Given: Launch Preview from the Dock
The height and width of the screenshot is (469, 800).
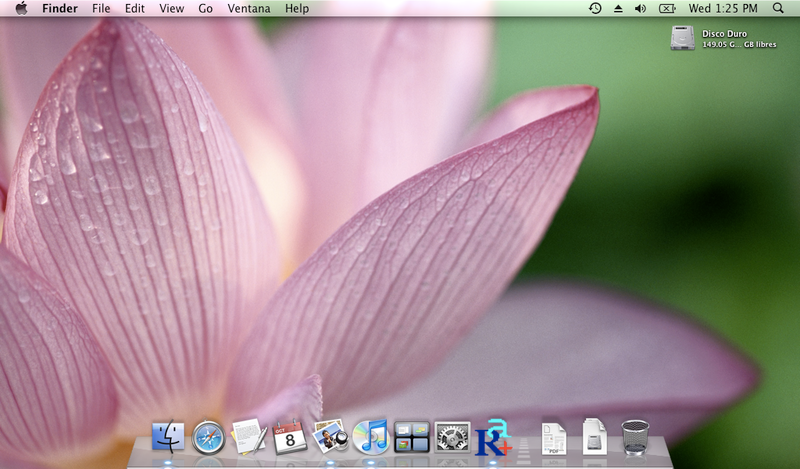Looking at the screenshot, I should (330, 437).
